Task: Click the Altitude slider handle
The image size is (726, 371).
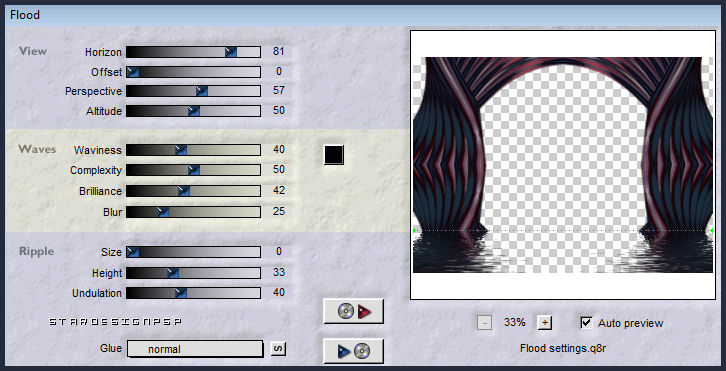Action: (x=194, y=111)
